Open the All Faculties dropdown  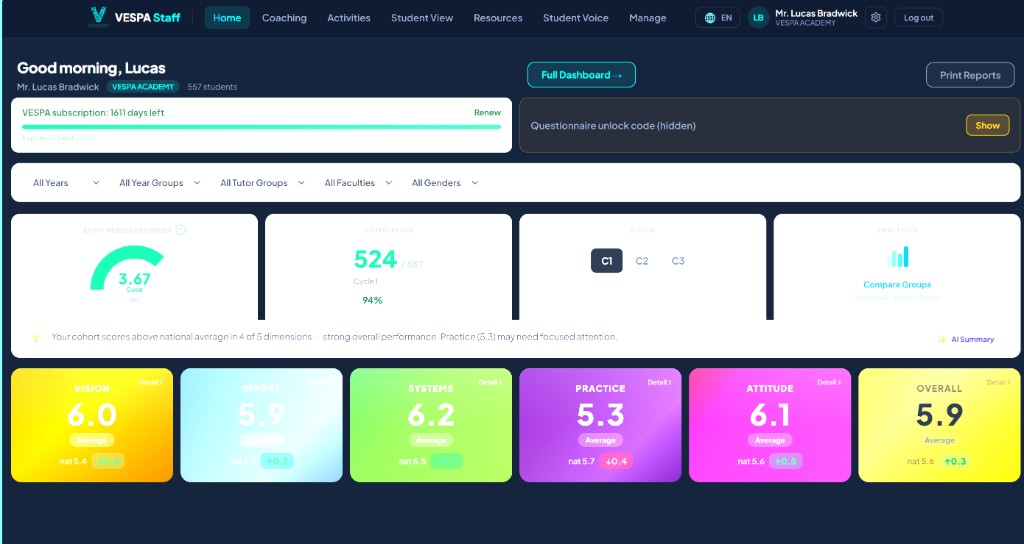point(358,183)
